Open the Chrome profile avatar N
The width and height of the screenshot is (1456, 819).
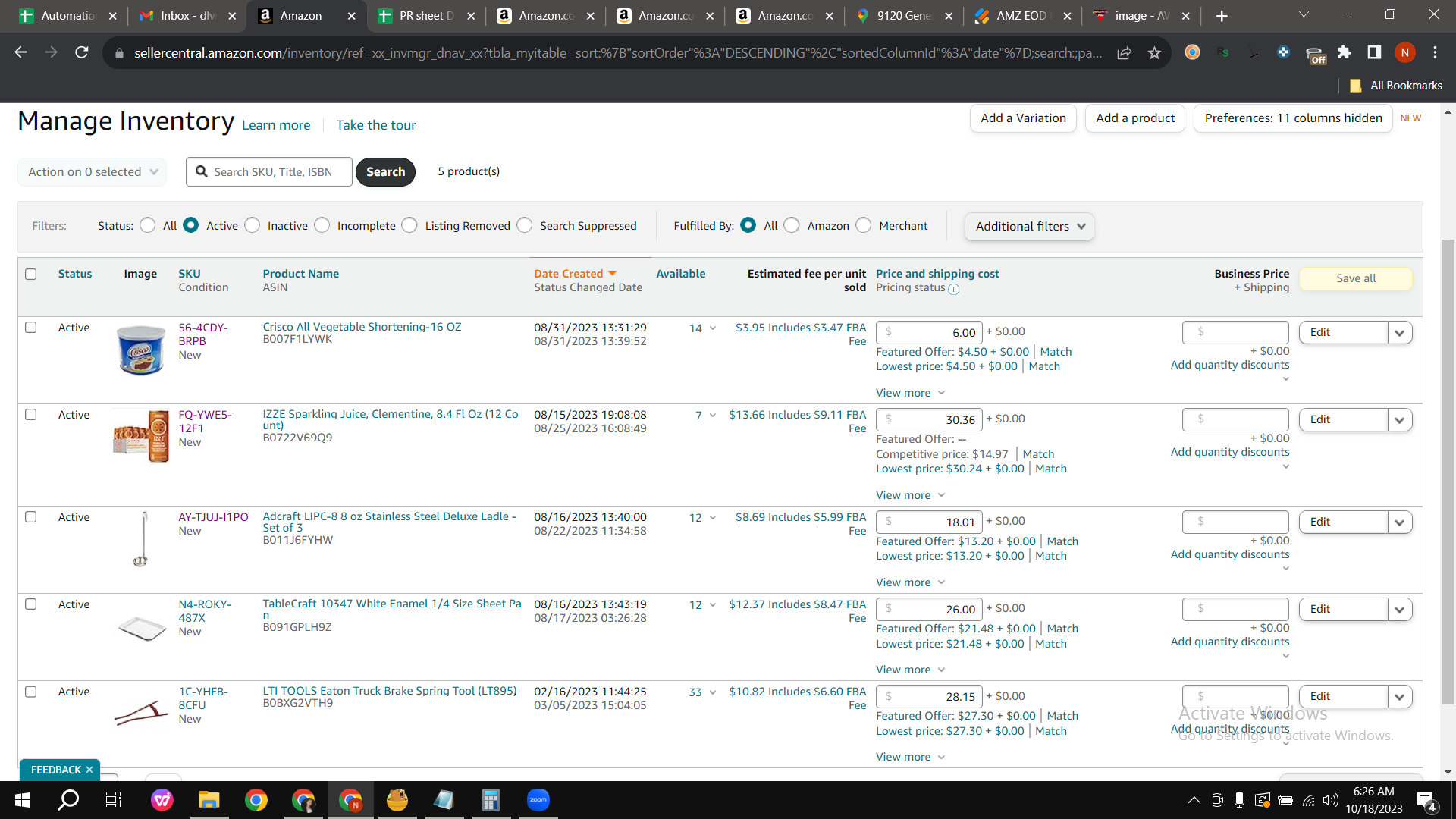pyautogui.click(x=1404, y=52)
